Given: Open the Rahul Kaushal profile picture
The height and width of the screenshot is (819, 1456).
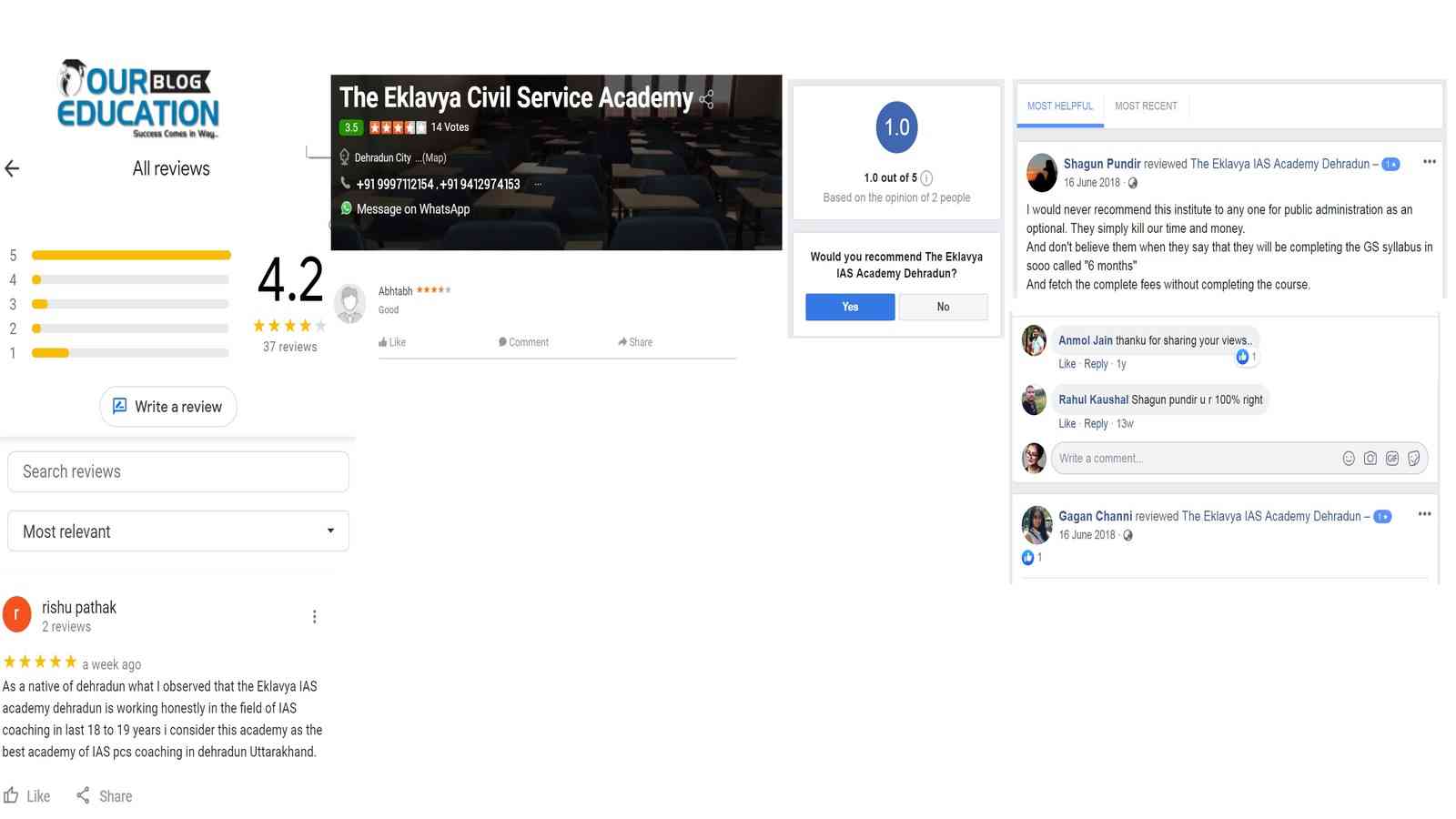Looking at the screenshot, I should [1034, 399].
